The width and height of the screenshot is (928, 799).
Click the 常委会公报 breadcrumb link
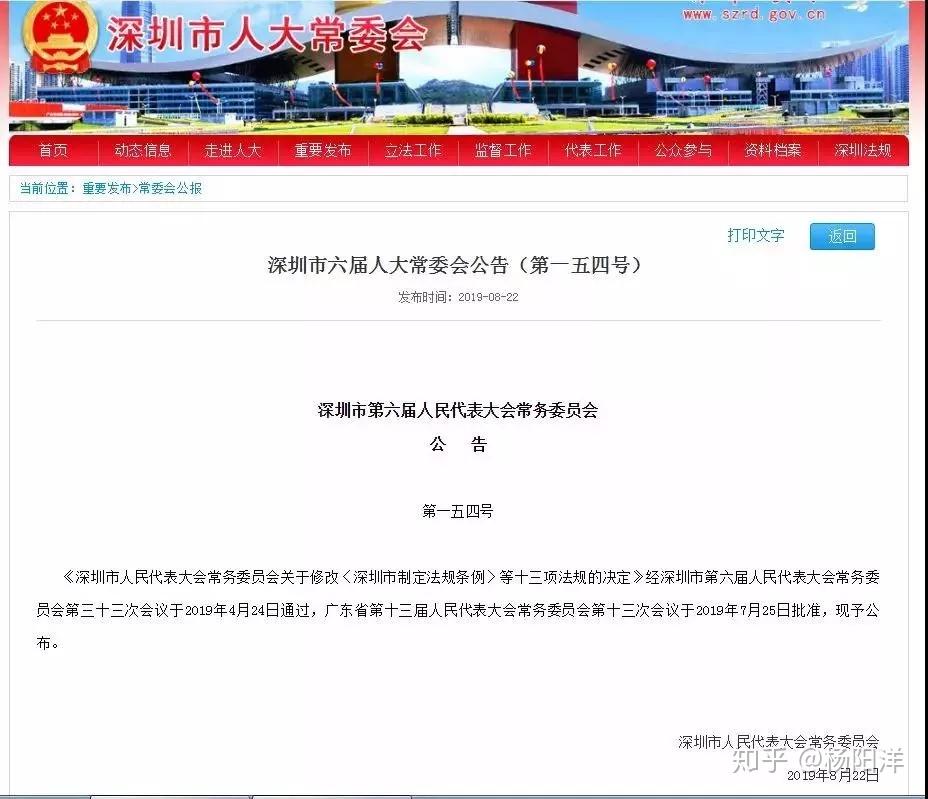170,188
